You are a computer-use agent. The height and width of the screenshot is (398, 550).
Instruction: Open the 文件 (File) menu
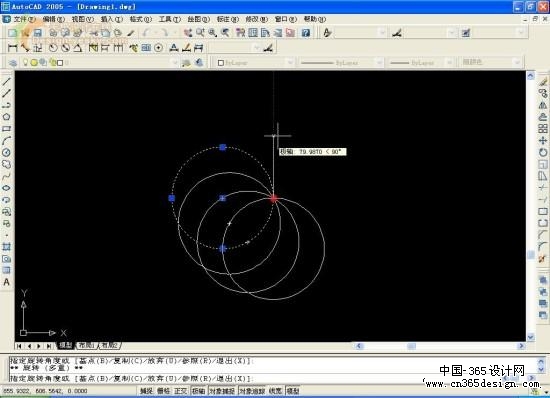(x=24, y=19)
